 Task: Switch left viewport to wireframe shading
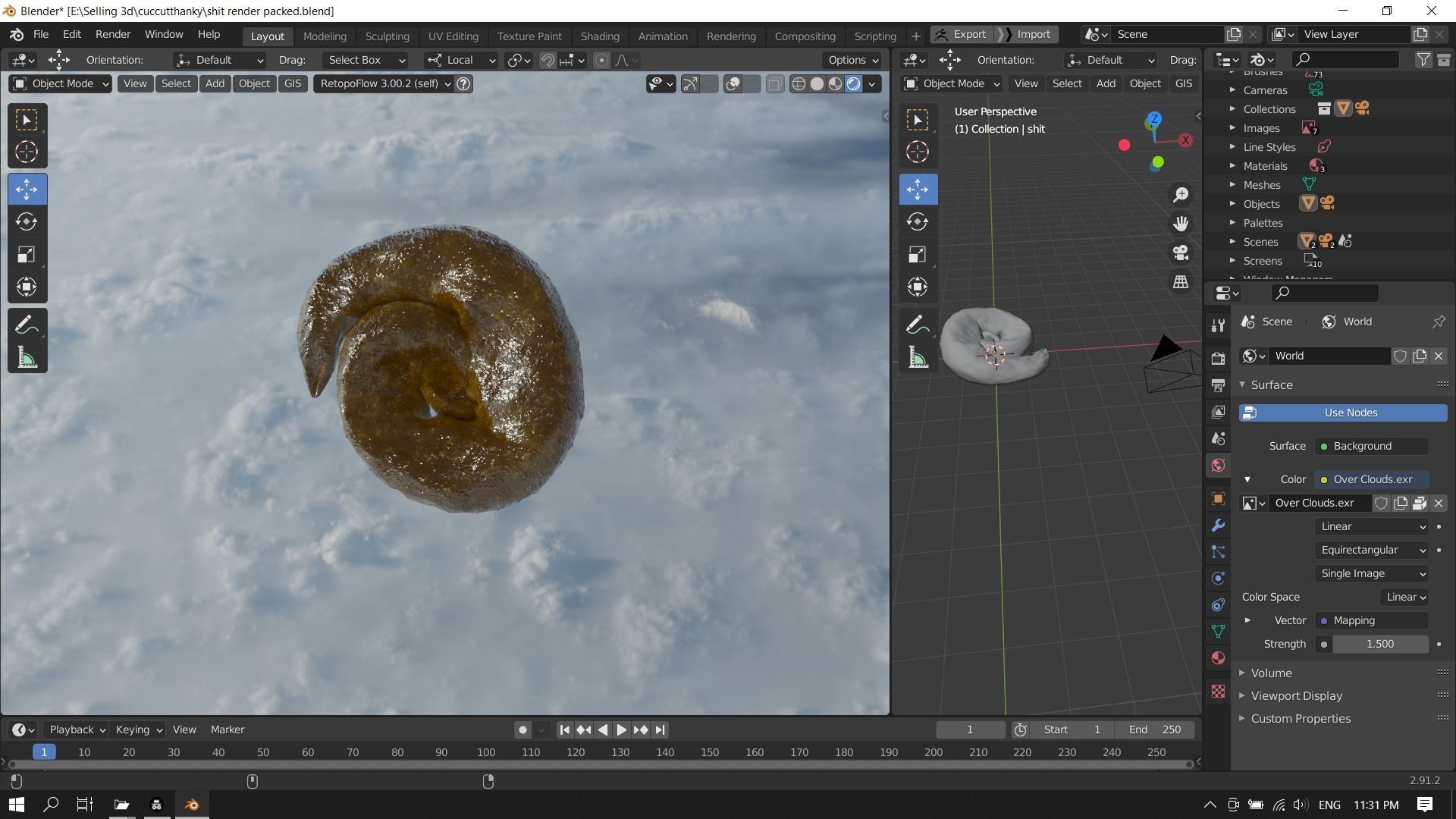(799, 83)
